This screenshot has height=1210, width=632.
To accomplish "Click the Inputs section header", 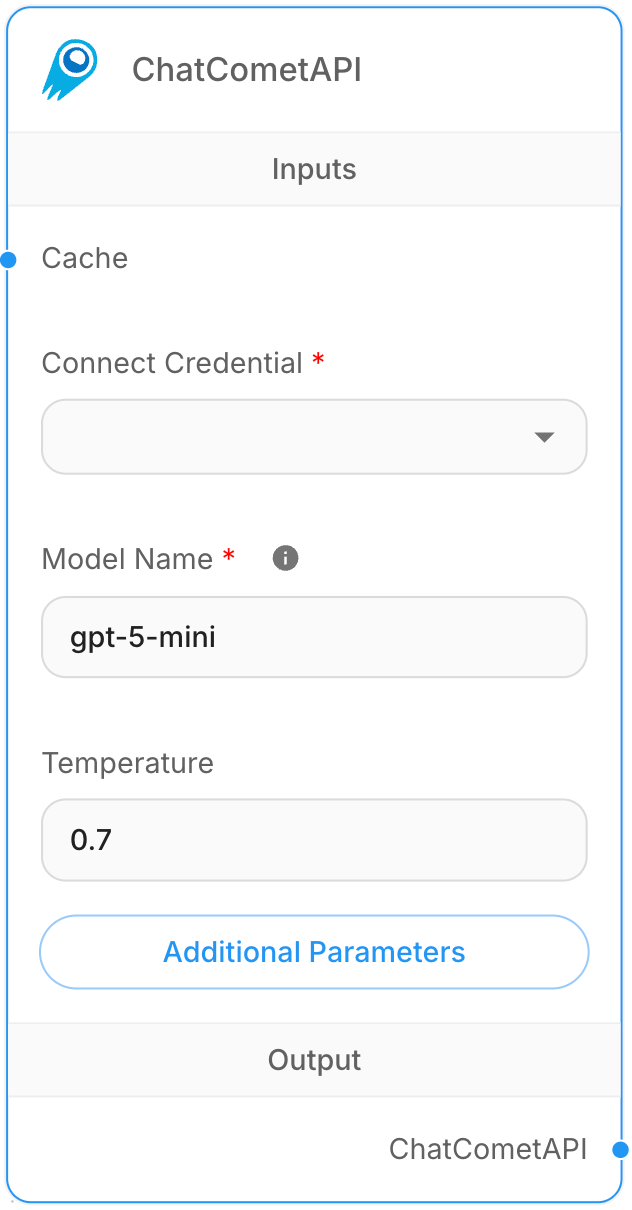I will (314, 169).
